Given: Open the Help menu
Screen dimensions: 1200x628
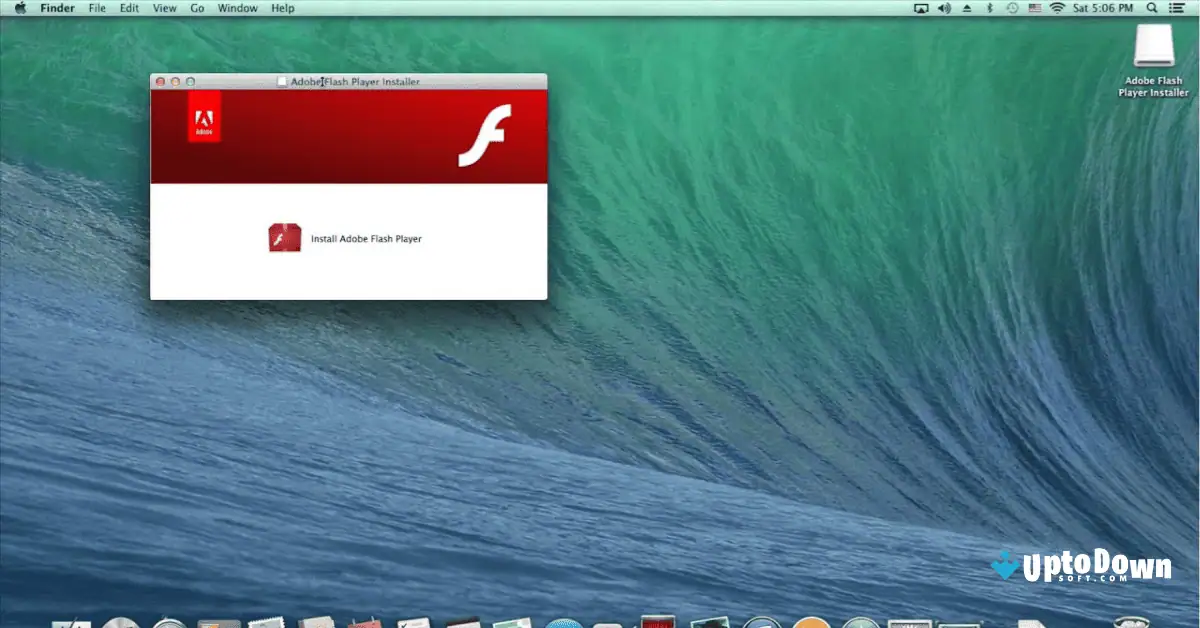Looking at the screenshot, I should pos(283,8).
